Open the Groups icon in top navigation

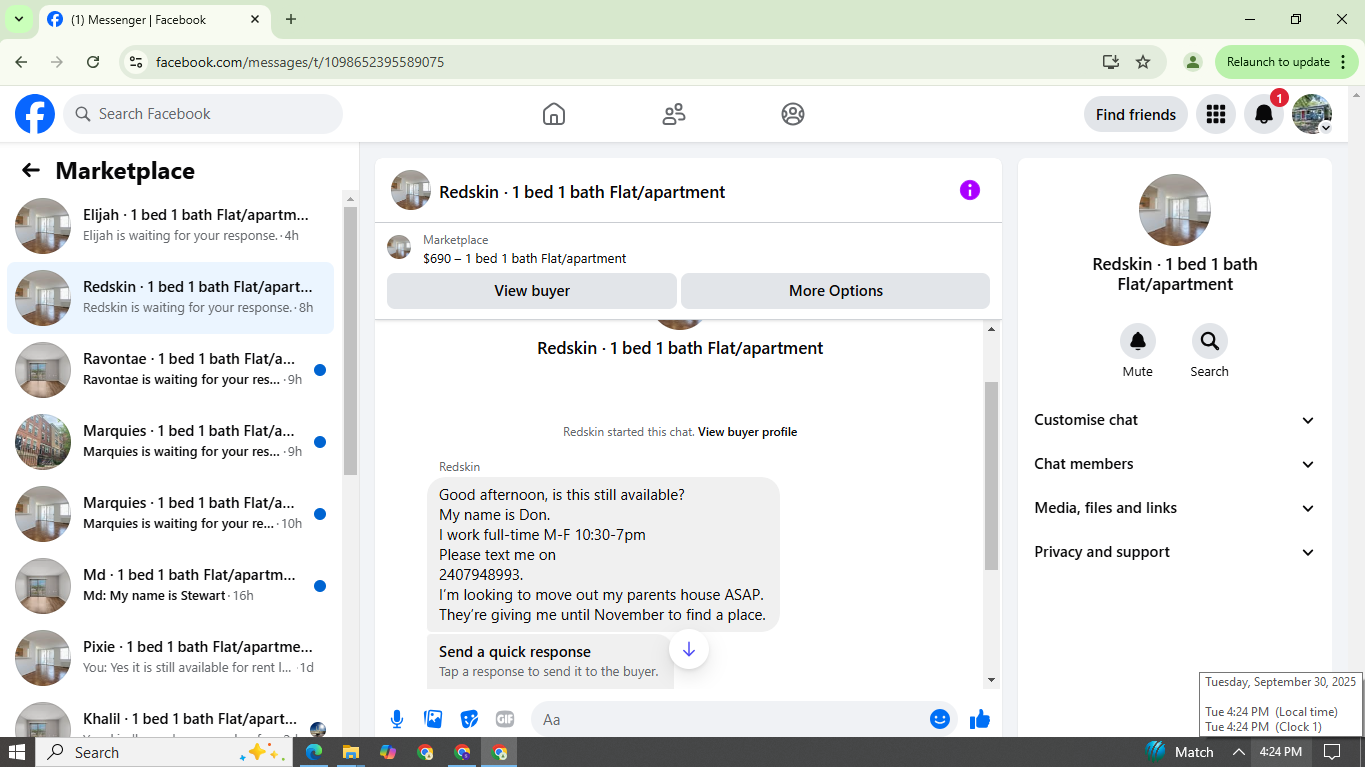click(x=793, y=114)
